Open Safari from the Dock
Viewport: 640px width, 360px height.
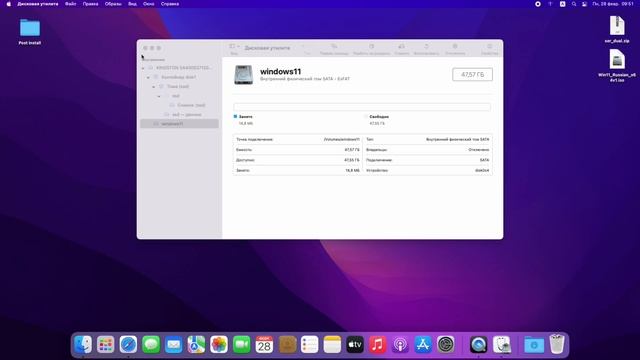[x=128, y=344]
